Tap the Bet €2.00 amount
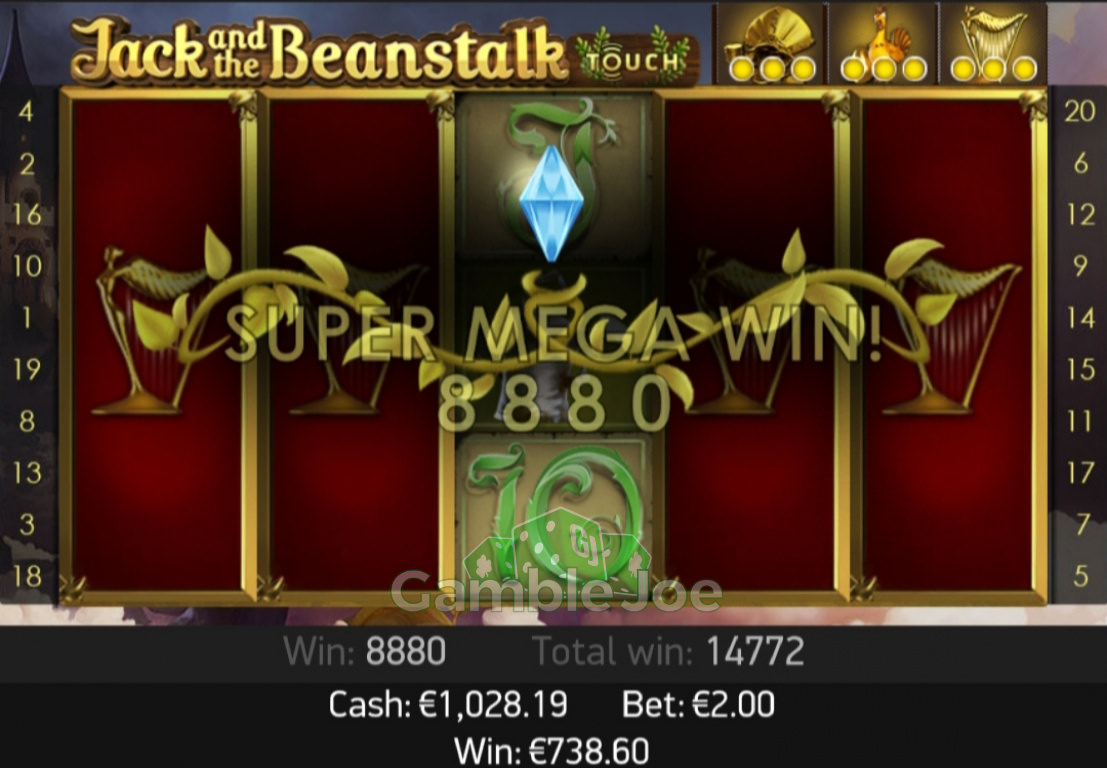Image resolution: width=1107 pixels, height=768 pixels. click(x=698, y=704)
